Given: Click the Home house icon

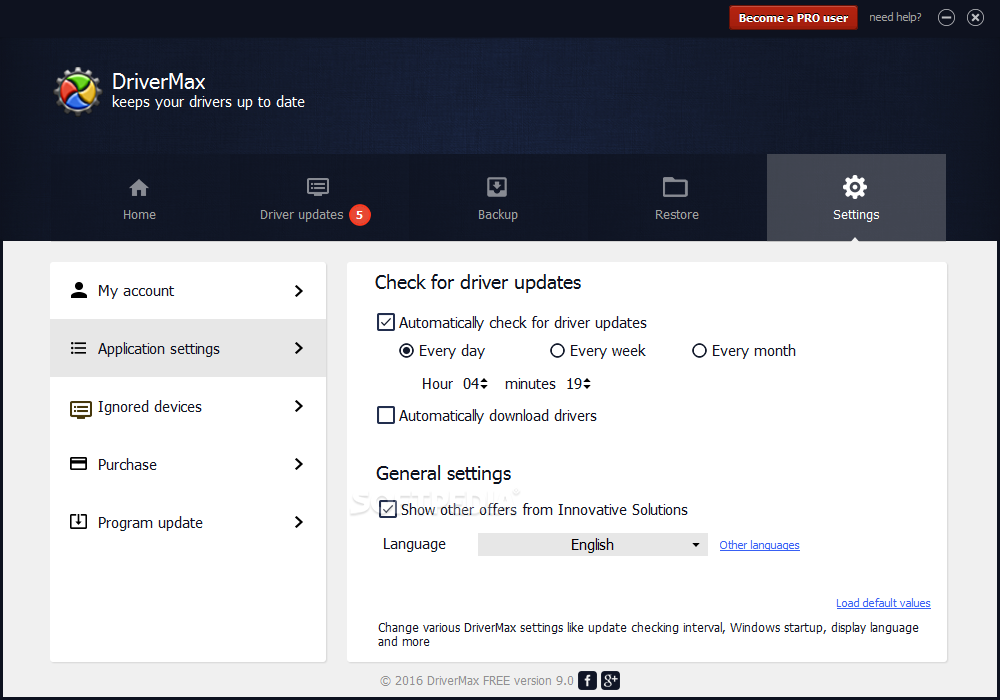Looking at the screenshot, I should click(x=139, y=187).
